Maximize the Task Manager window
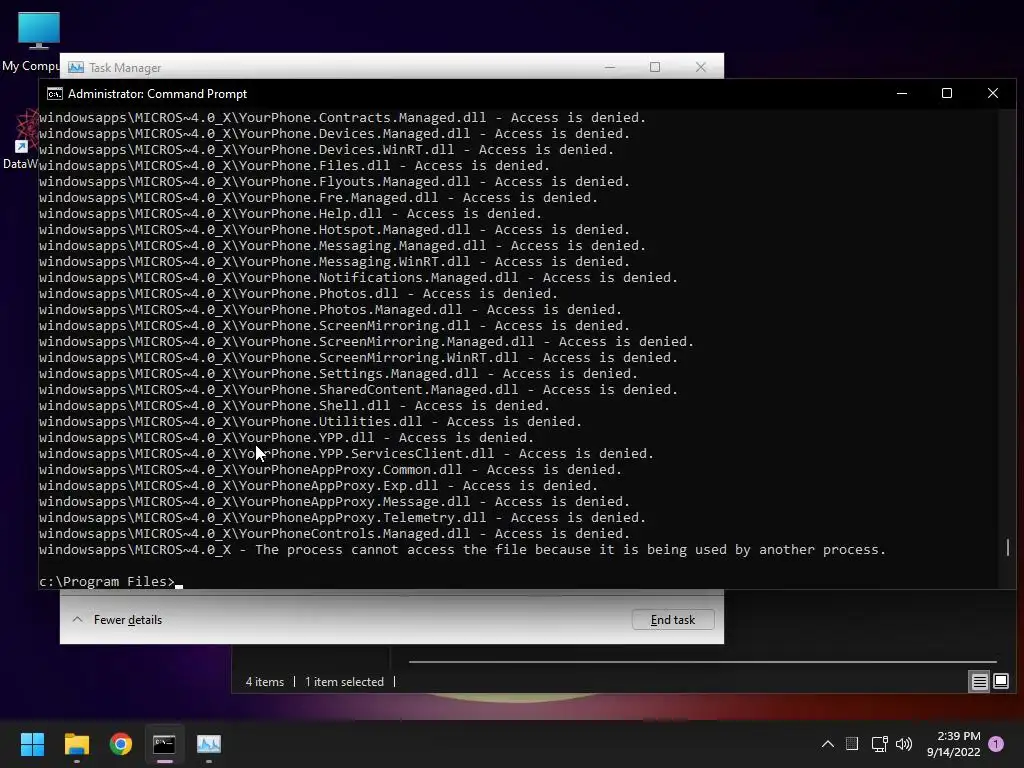Image resolution: width=1024 pixels, height=768 pixels. (x=655, y=67)
